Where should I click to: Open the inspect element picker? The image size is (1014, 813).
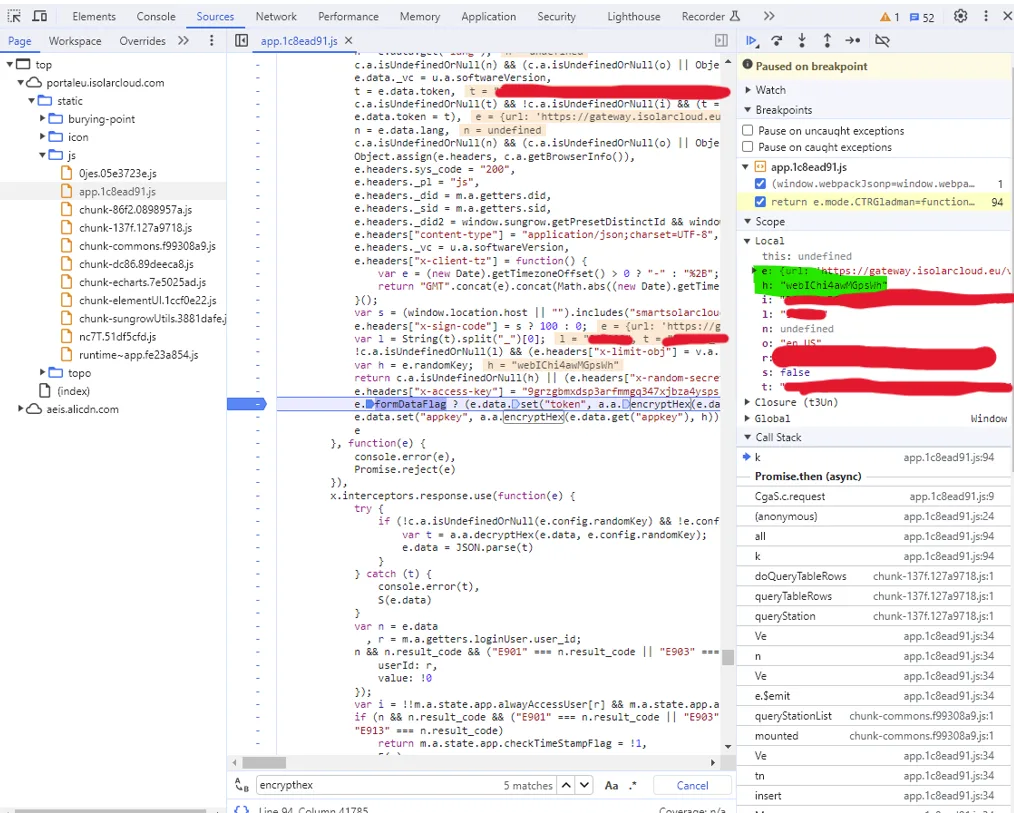(x=14, y=16)
